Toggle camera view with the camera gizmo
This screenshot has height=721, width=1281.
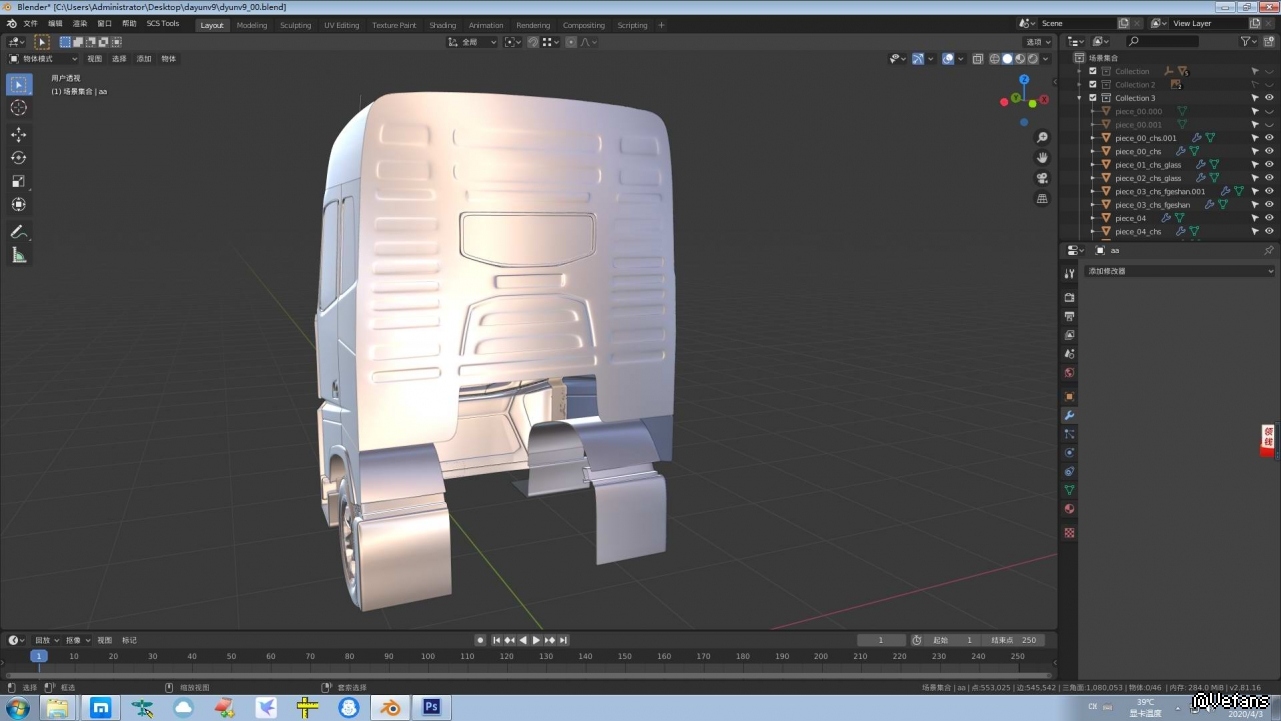click(1042, 178)
